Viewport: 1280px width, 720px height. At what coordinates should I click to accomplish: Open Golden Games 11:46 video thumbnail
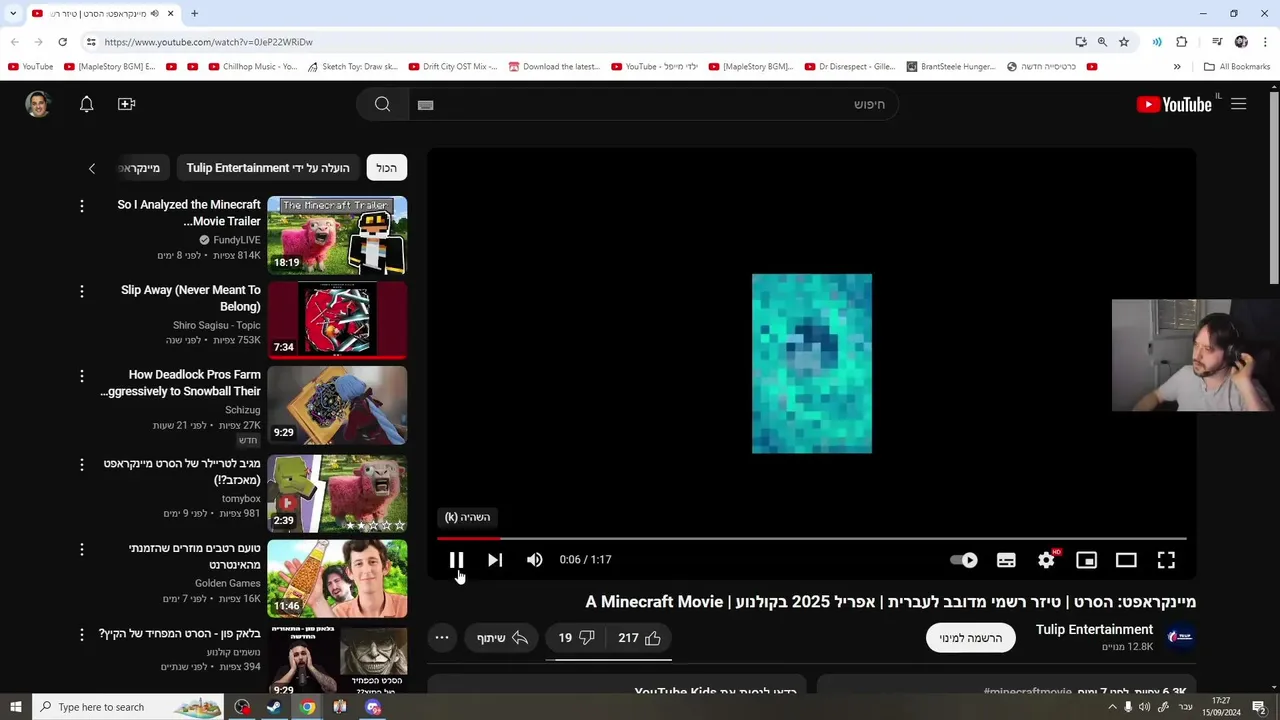pyautogui.click(x=337, y=578)
